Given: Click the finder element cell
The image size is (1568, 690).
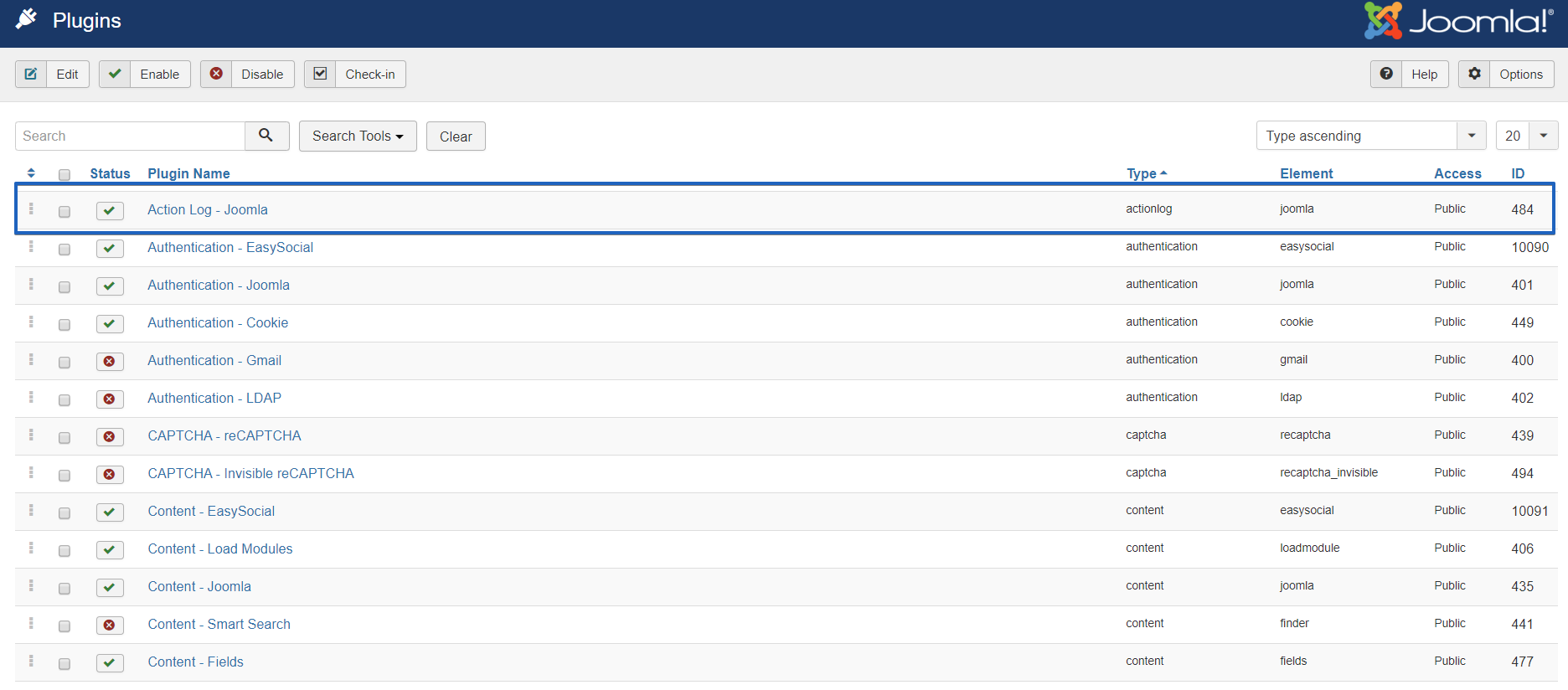Looking at the screenshot, I should click(x=1294, y=623).
